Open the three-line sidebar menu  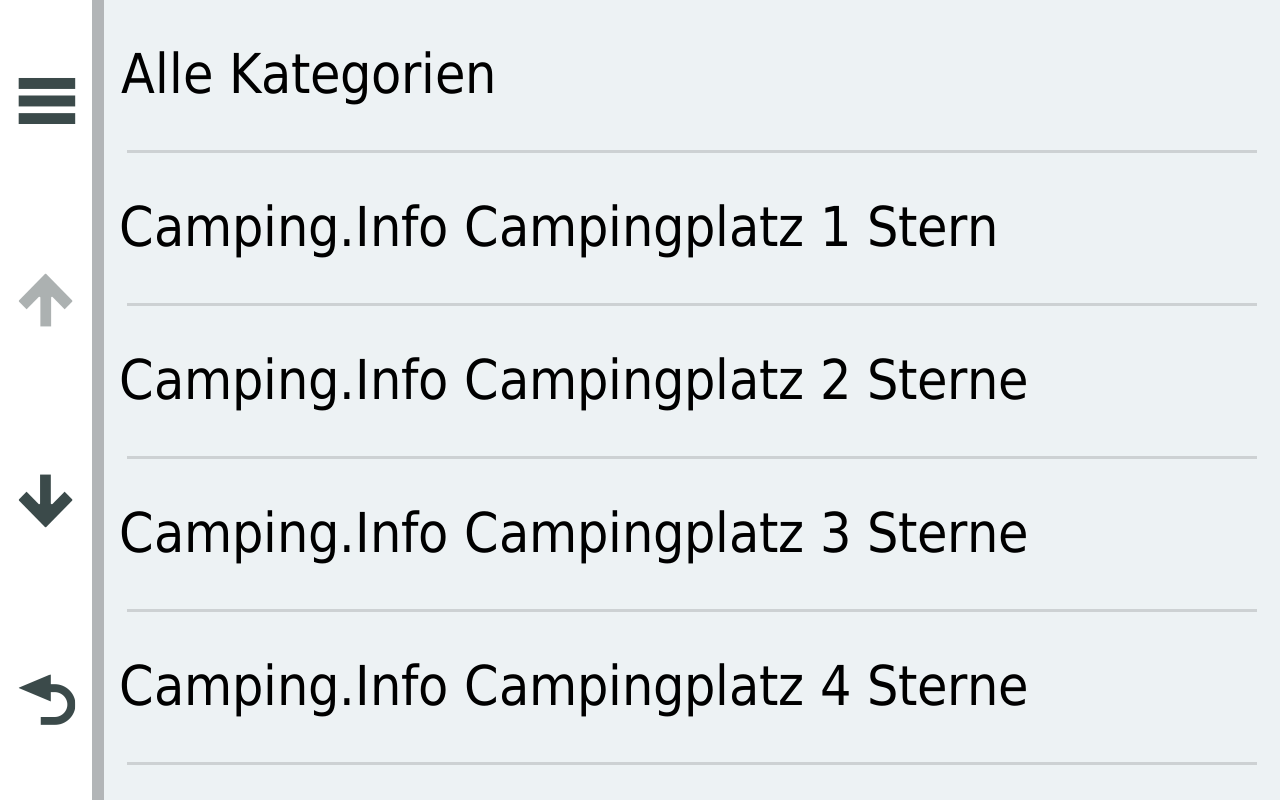click(46, 101)
